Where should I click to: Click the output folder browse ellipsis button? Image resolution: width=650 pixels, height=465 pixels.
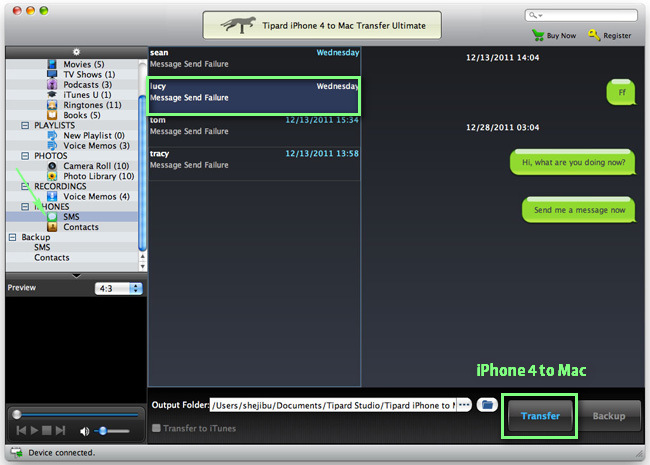click(464, 404)
